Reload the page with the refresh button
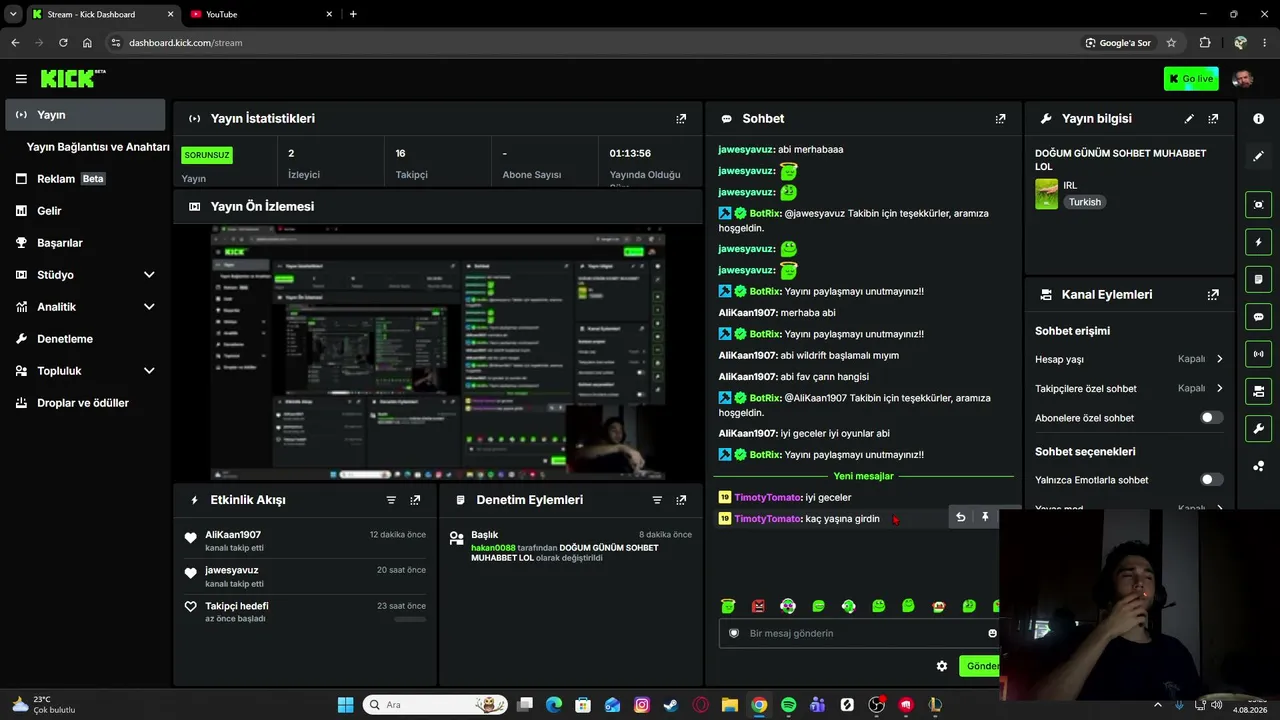Image resolution: width=1280 pixels, height=720 pixels. click(x=63, y=43)
